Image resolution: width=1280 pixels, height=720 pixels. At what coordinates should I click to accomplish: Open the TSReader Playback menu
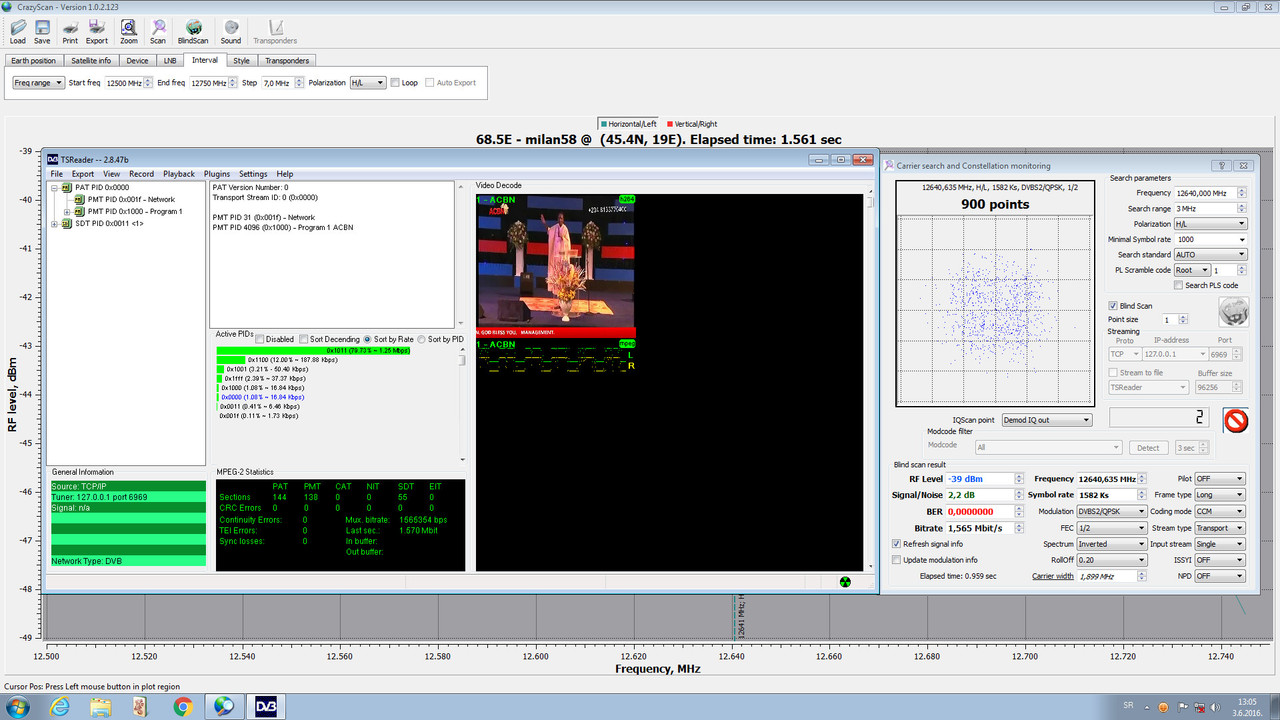coord(179,174)
